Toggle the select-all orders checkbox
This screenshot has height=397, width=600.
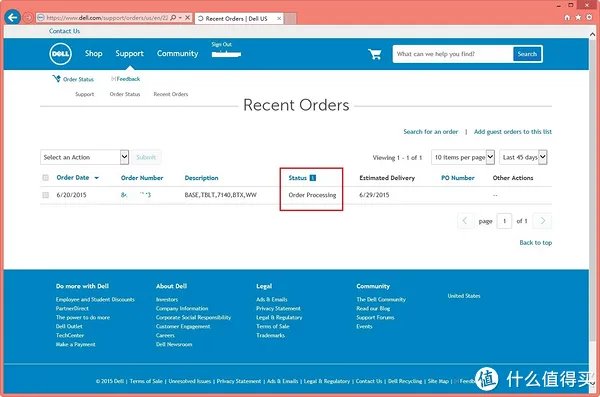click(x=46, y=178)
